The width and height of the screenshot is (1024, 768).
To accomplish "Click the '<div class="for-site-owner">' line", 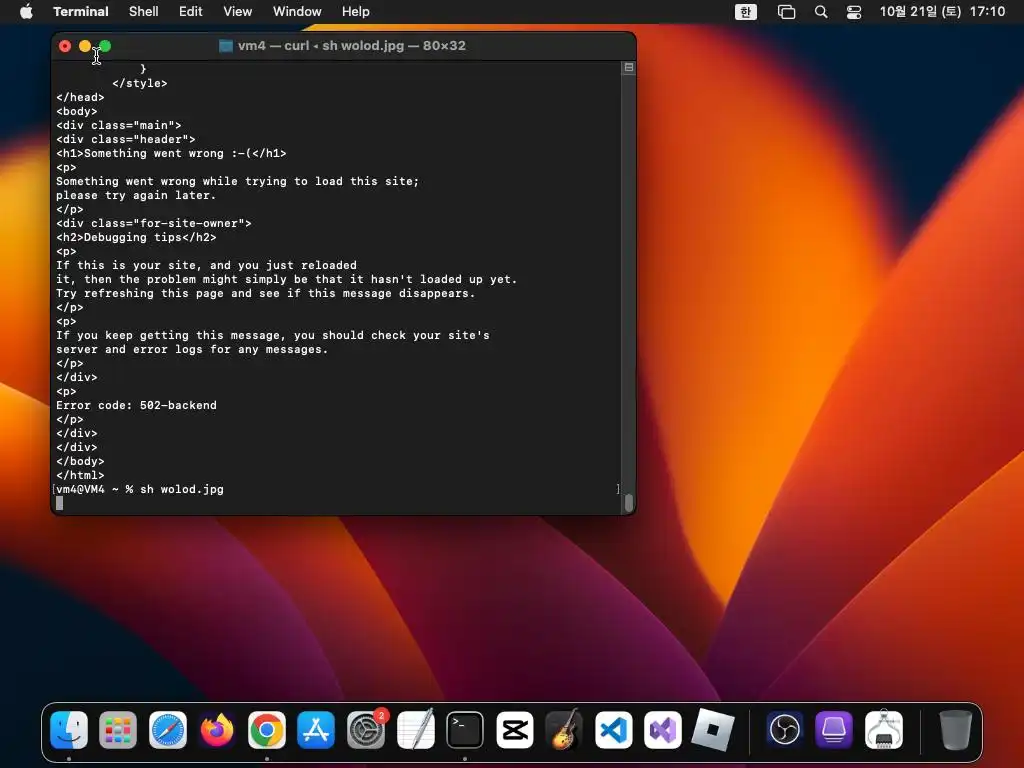I will click(x=153, y=223).
